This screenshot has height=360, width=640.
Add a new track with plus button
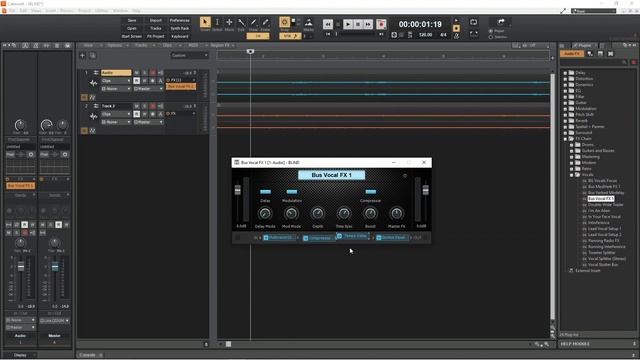[82, 56]
